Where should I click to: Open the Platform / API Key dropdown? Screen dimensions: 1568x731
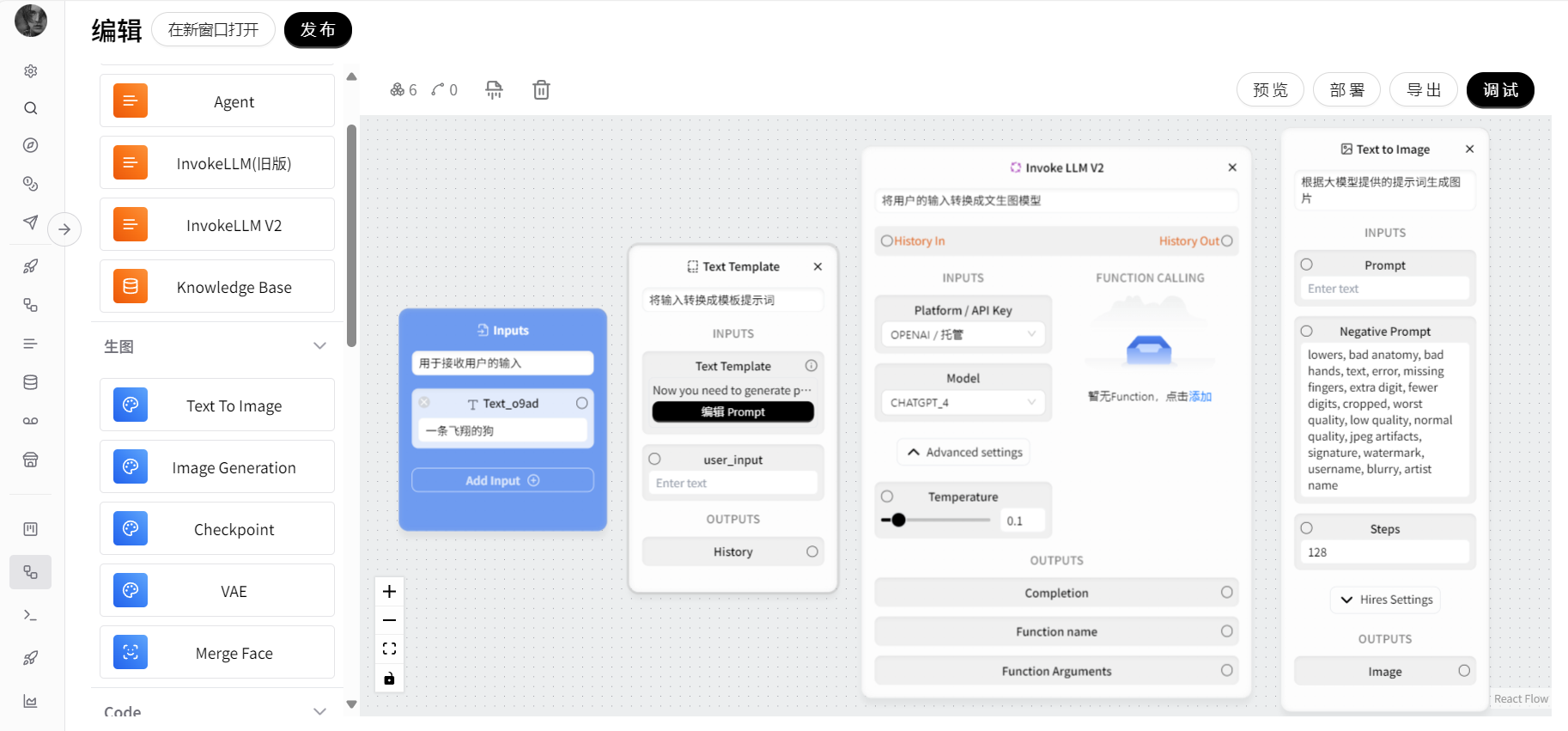pos(963,334)
